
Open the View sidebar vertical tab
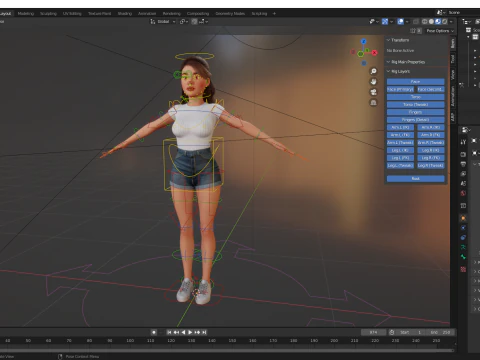pyautogui.click(x=453, y=75)
